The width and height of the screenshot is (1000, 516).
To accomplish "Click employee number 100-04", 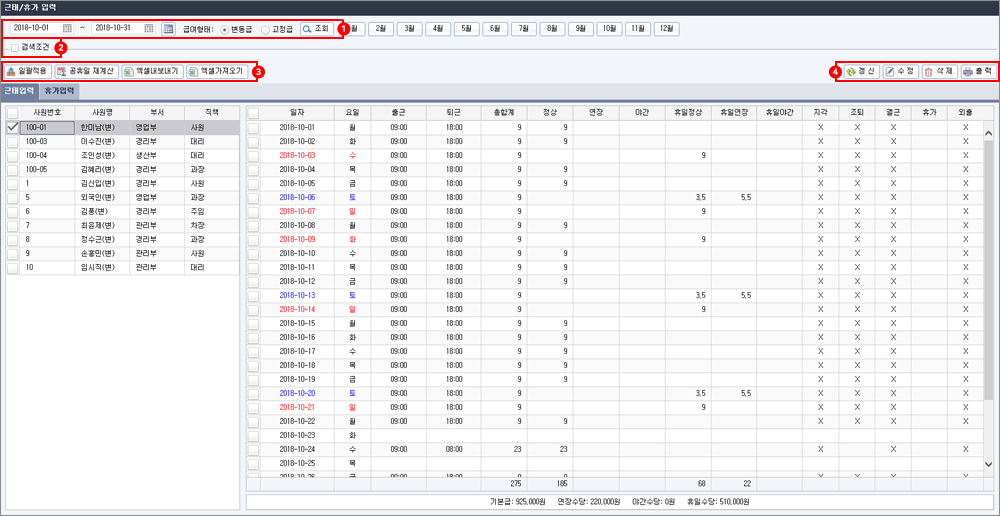I will 47,155.
